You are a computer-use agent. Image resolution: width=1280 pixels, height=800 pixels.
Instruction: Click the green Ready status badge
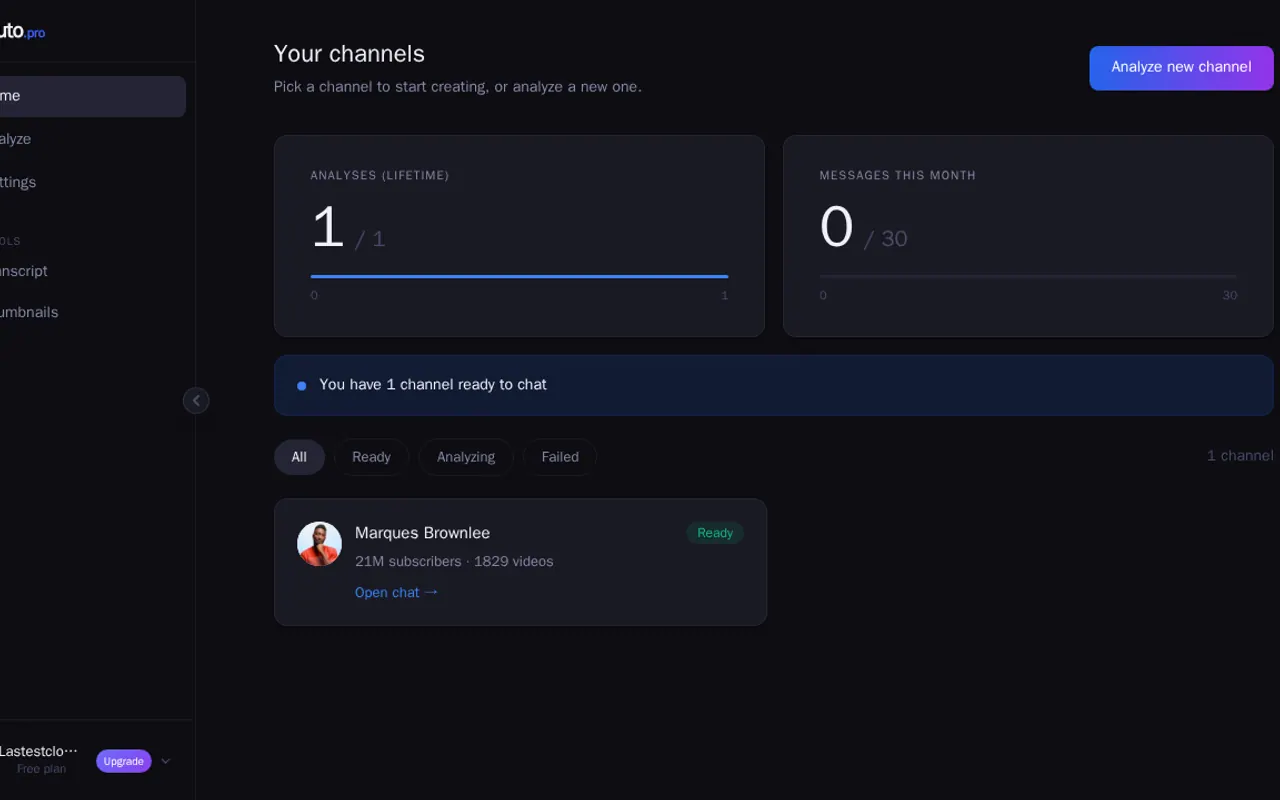715,533
